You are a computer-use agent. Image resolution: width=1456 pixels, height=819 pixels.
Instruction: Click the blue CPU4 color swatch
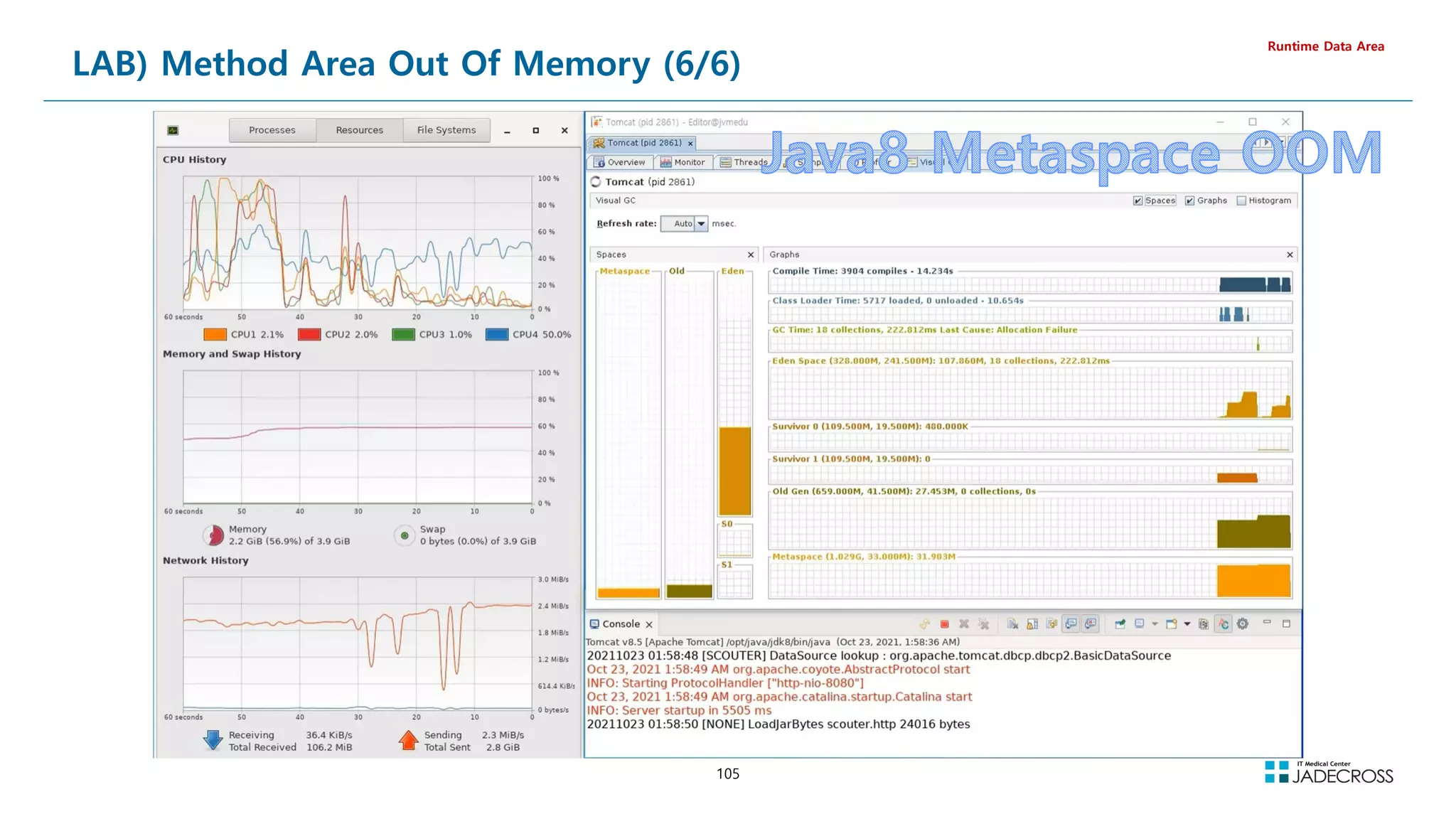pos(497,335)
